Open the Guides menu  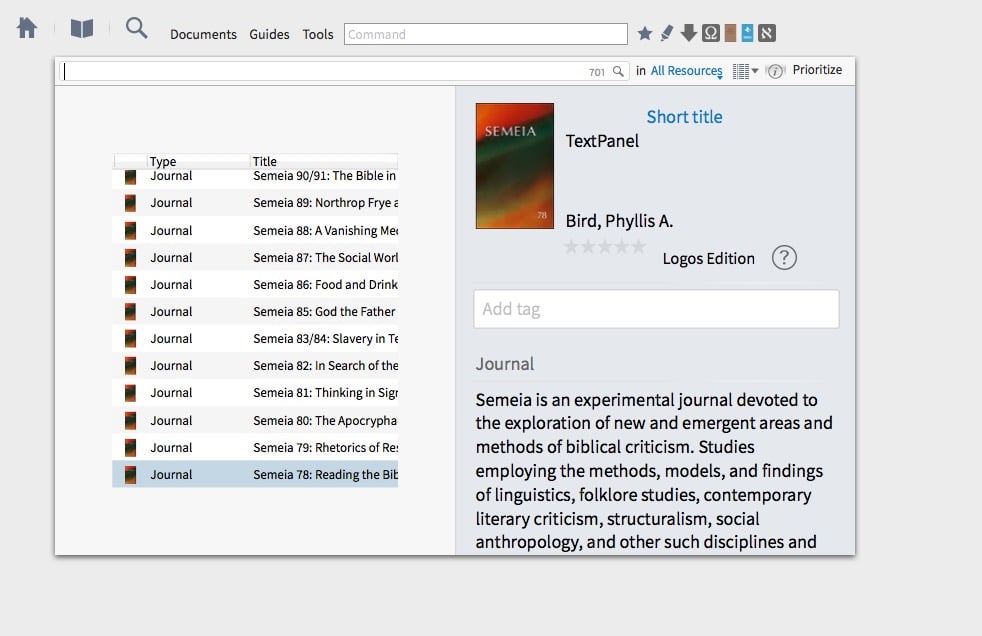[269, 34]
